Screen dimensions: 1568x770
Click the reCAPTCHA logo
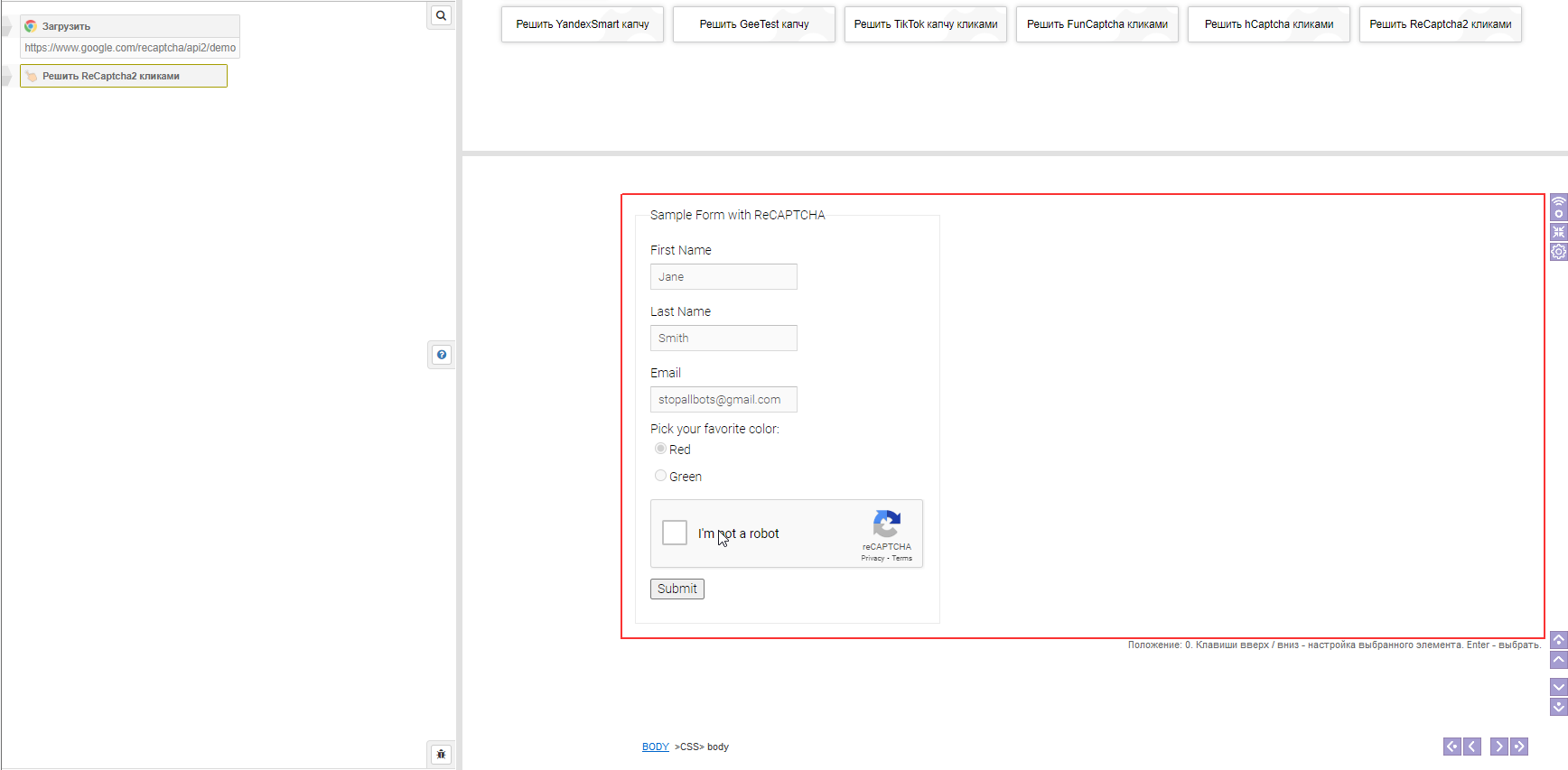[886, 524]
